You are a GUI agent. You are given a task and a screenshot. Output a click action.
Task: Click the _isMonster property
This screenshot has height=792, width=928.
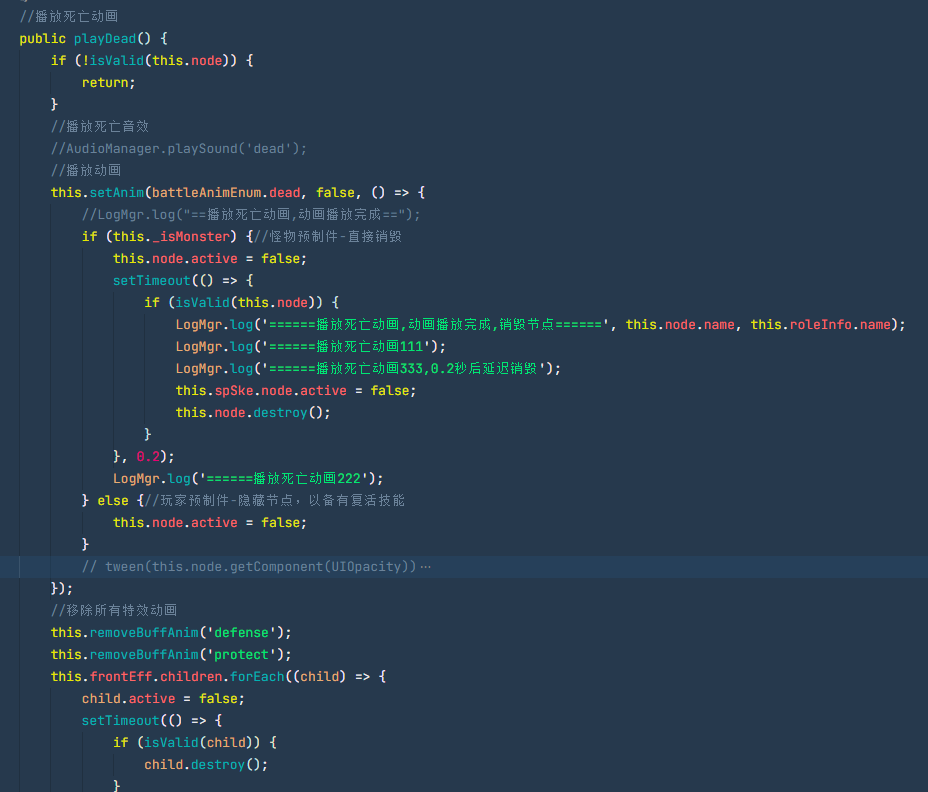(191, 236)
